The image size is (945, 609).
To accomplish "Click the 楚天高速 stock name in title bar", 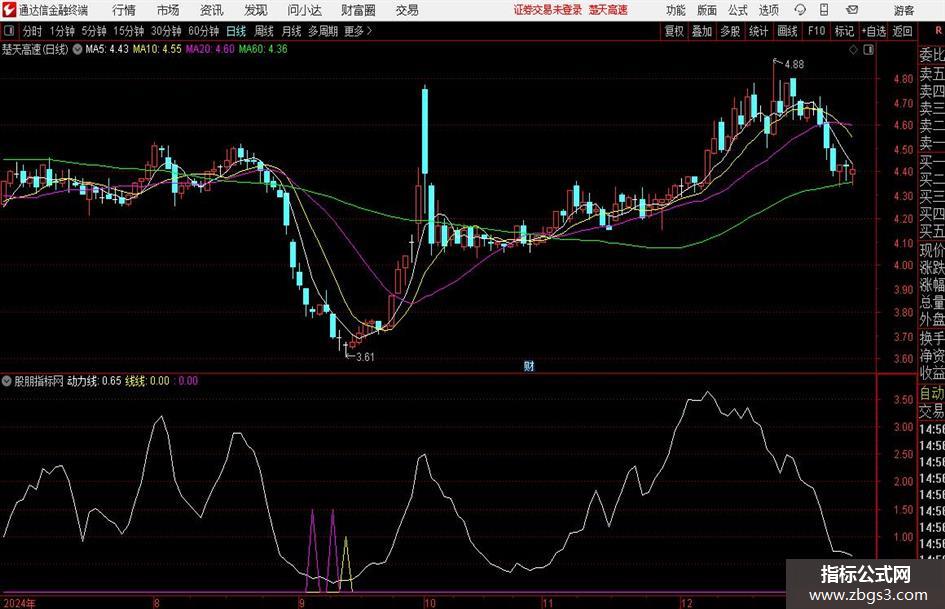I will tap(608, 10).
